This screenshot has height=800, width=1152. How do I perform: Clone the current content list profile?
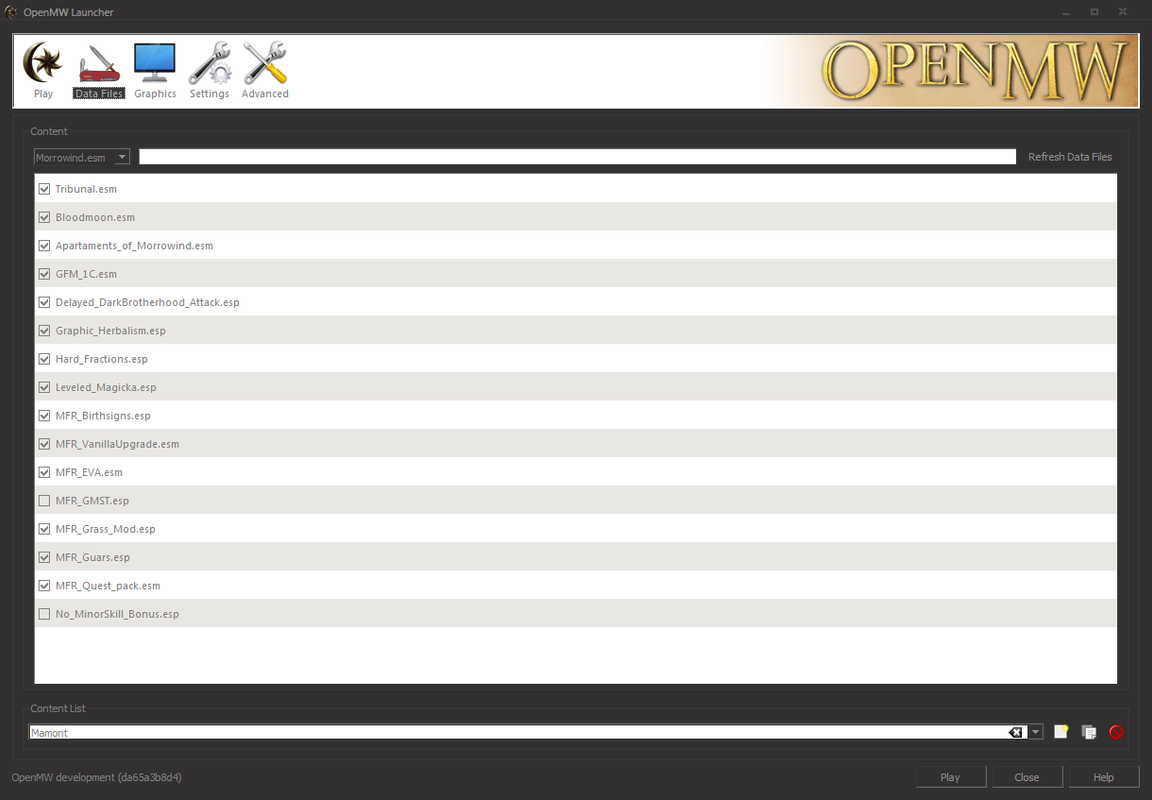[1089, 732]
